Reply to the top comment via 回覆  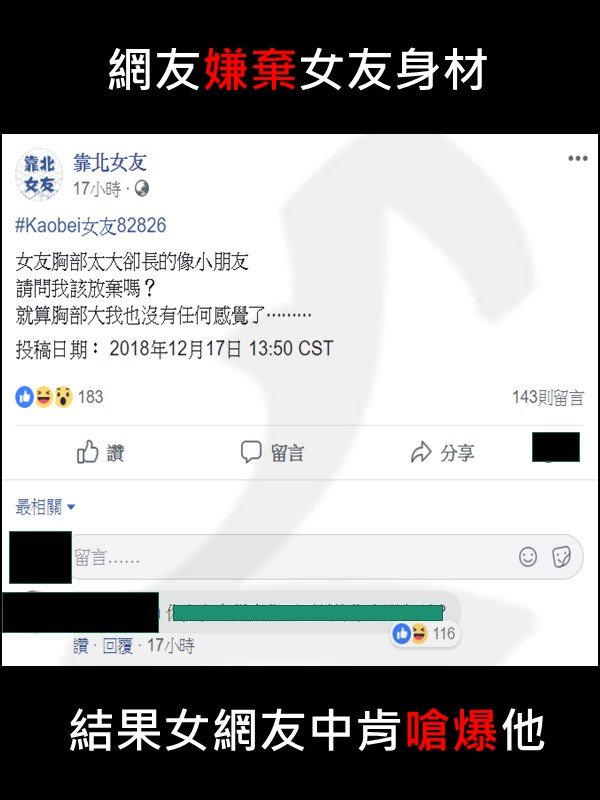click(117, 646)
